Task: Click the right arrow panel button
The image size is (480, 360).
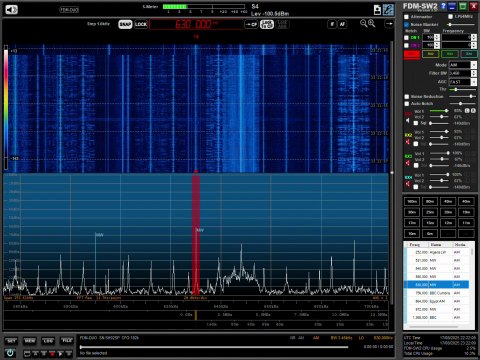Action: pyautogui.click(x=389, y=24)
